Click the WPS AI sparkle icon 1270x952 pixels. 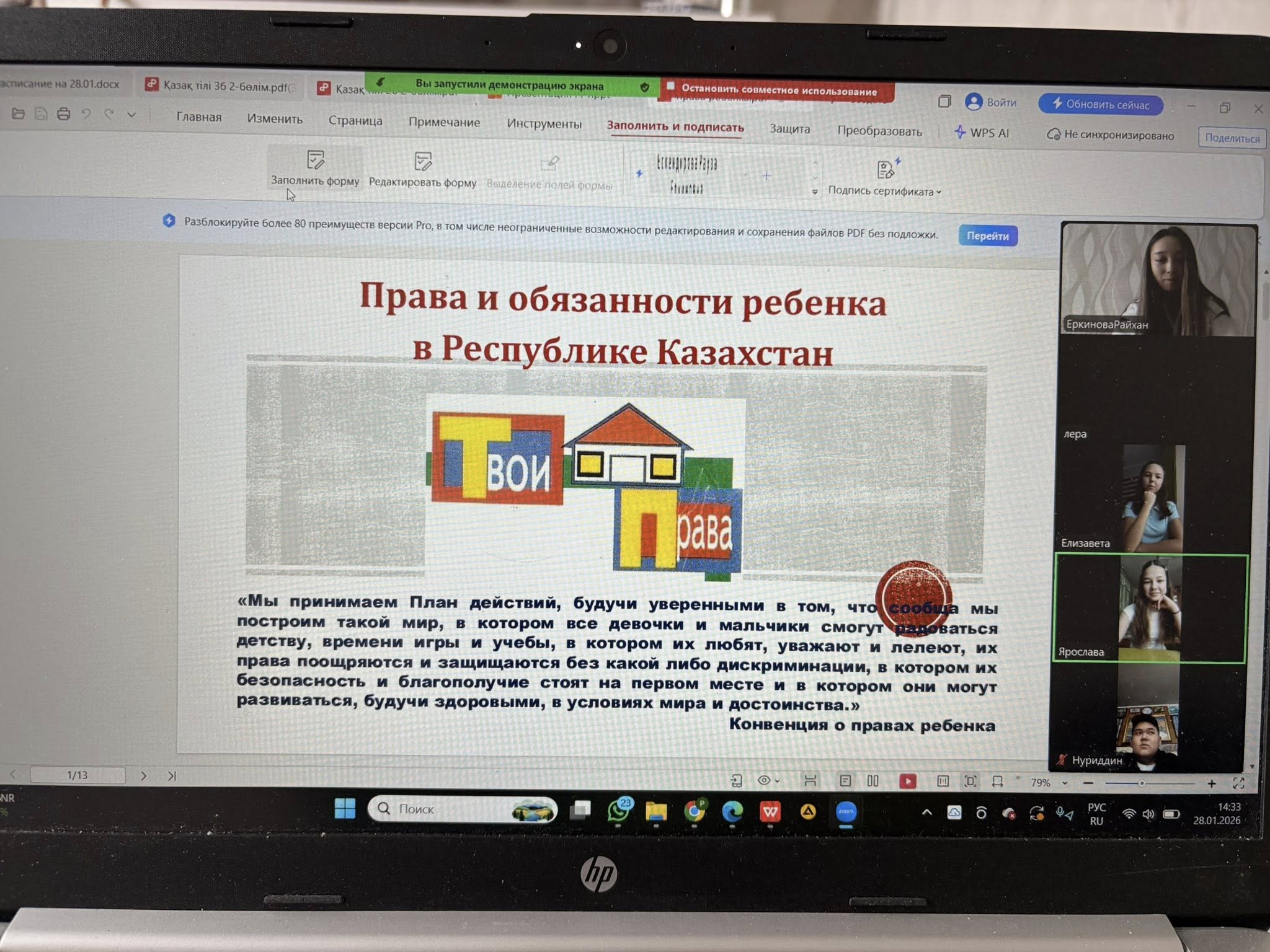960,132
